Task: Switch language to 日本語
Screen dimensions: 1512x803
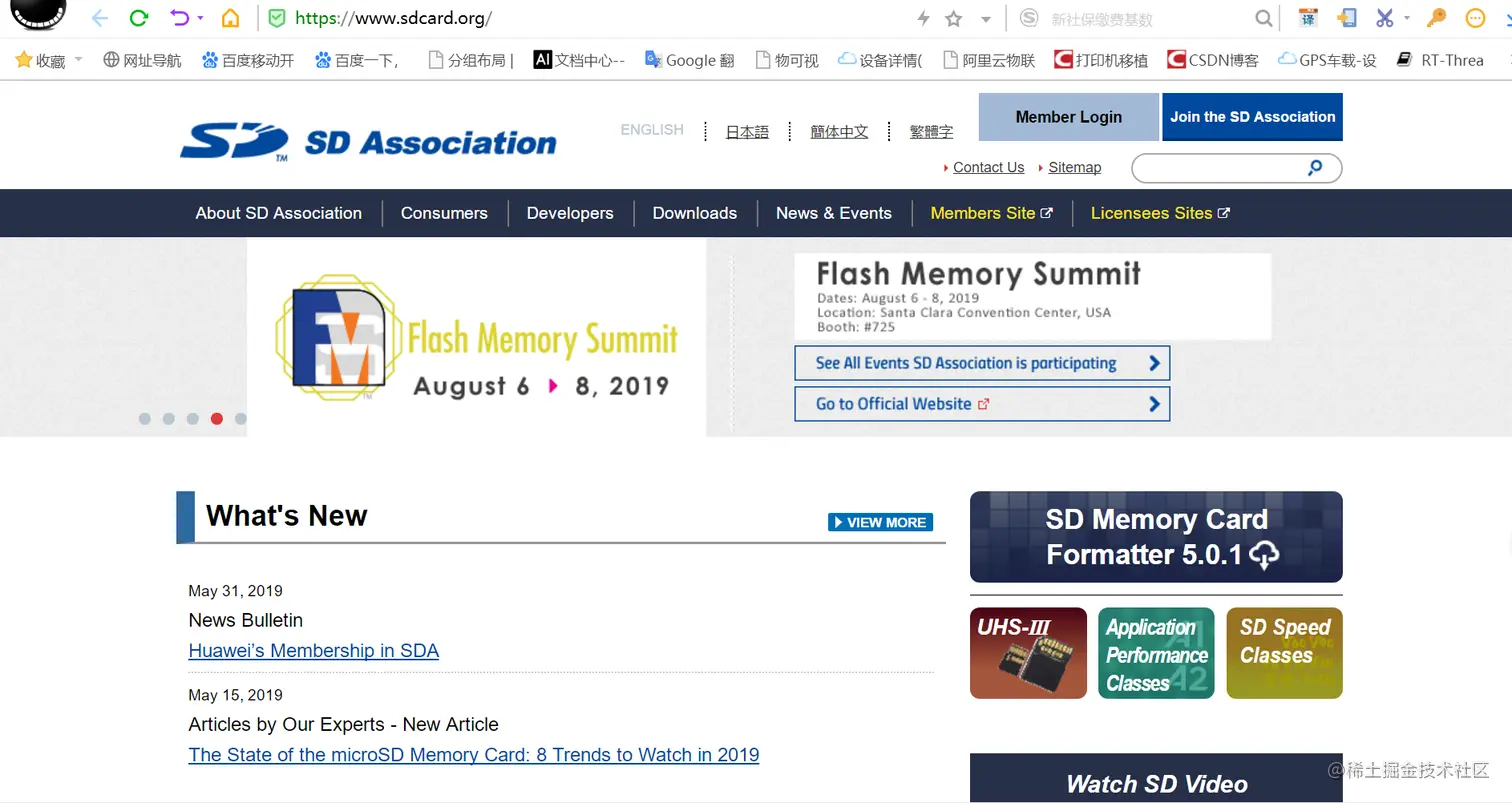Action: pos(747,131)
